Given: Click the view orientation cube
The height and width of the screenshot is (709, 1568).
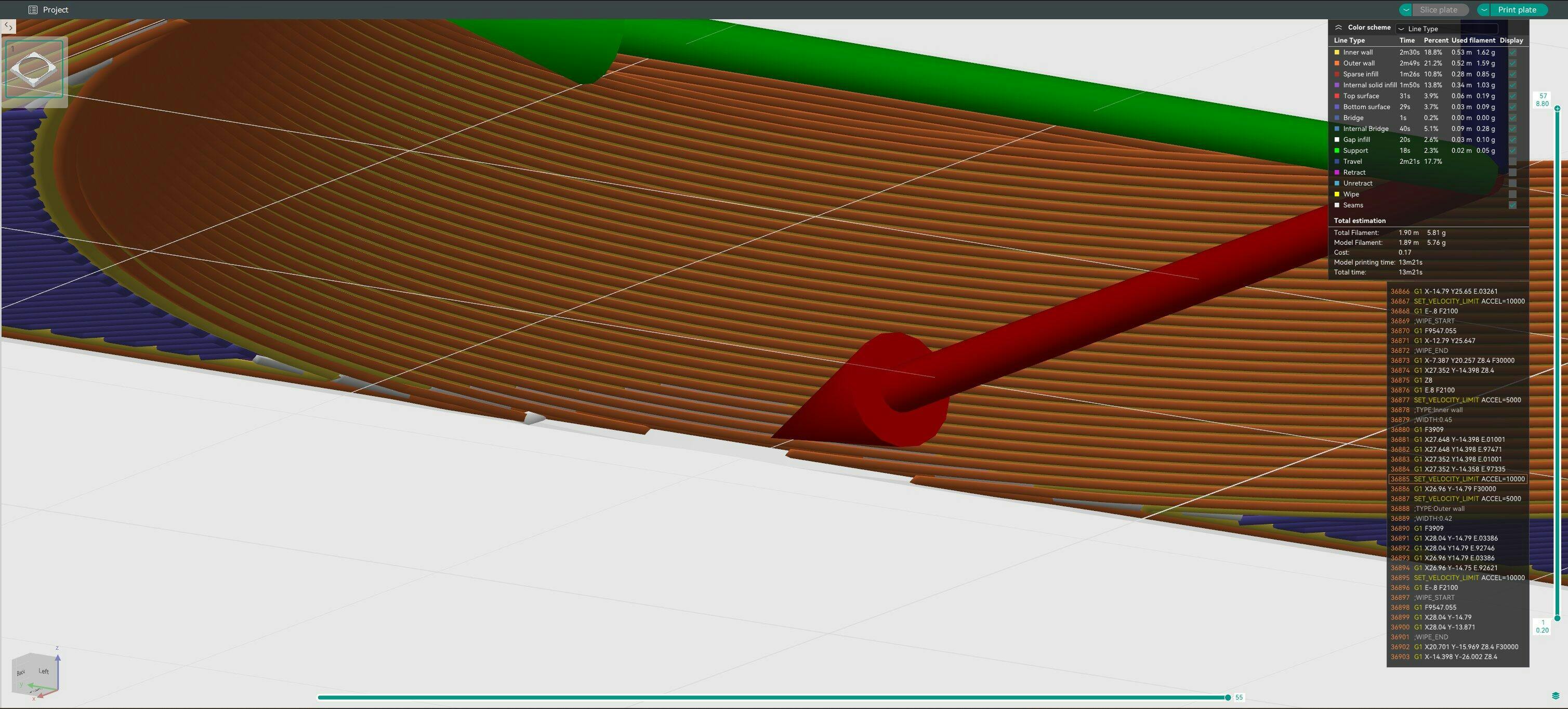Looking at the screenshot, I should coord(35,673).
